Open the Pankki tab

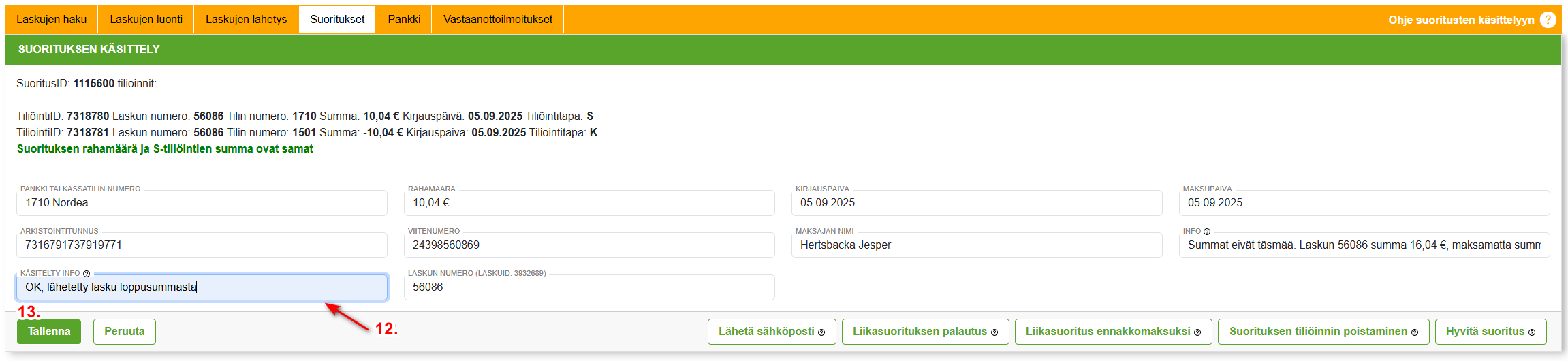tap(404, 20)
